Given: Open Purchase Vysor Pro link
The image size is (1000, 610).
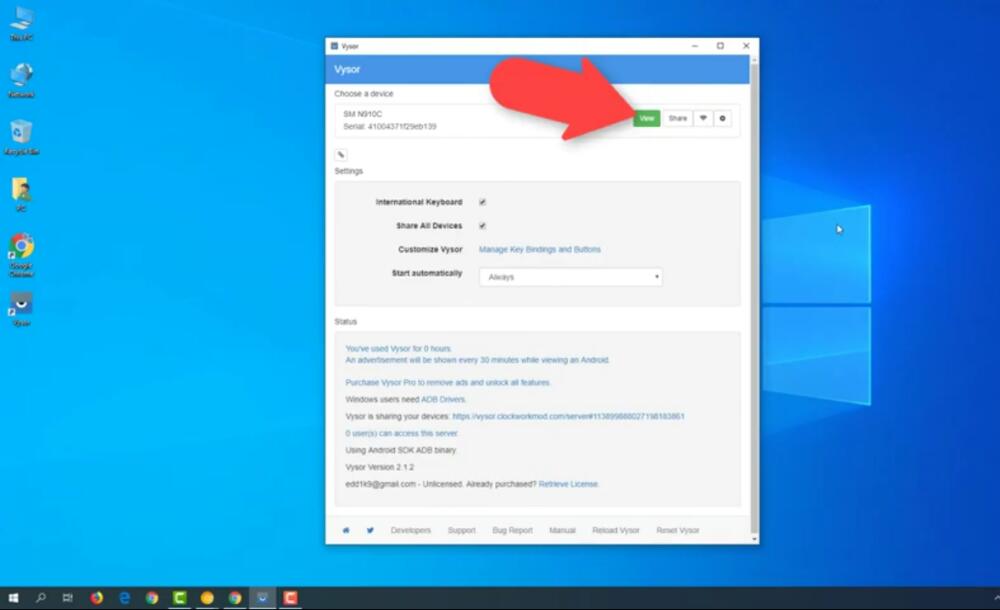Looking at the screenshot, I should coord(448,382).
